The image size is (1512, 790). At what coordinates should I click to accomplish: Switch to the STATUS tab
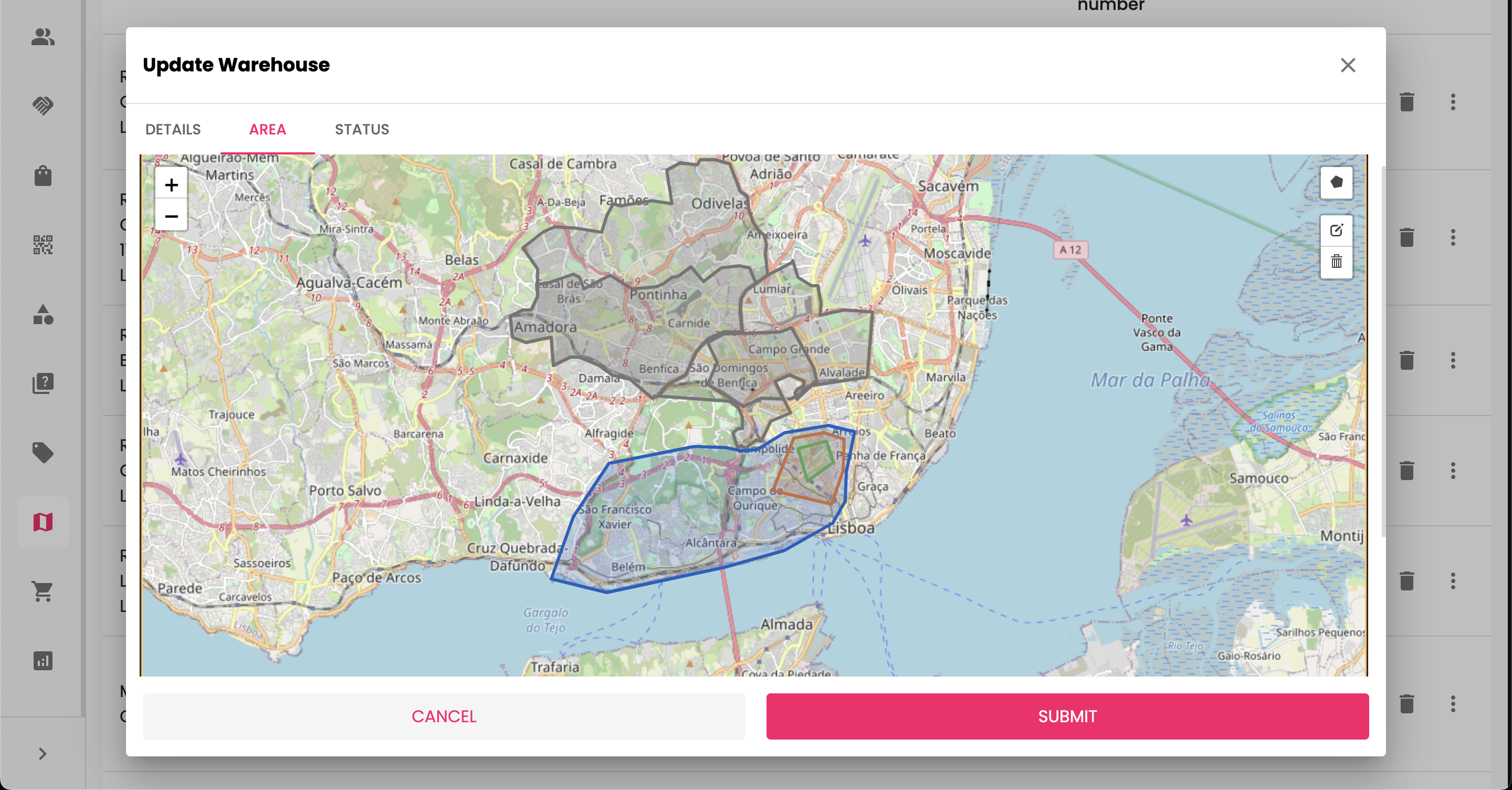362,129
